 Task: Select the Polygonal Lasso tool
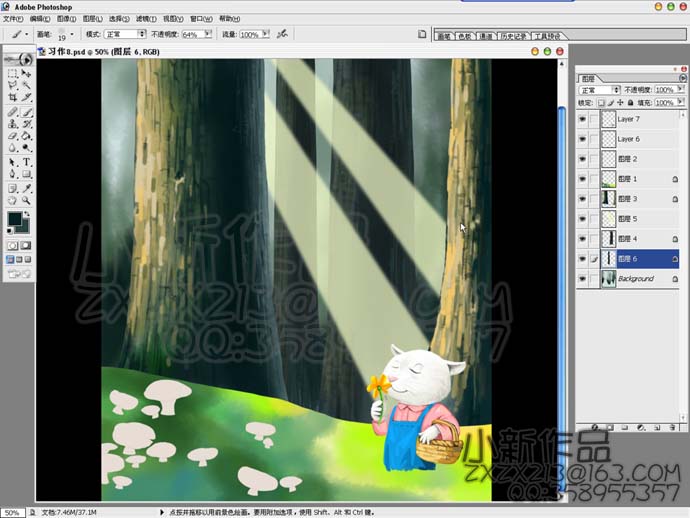click(12, 85)
